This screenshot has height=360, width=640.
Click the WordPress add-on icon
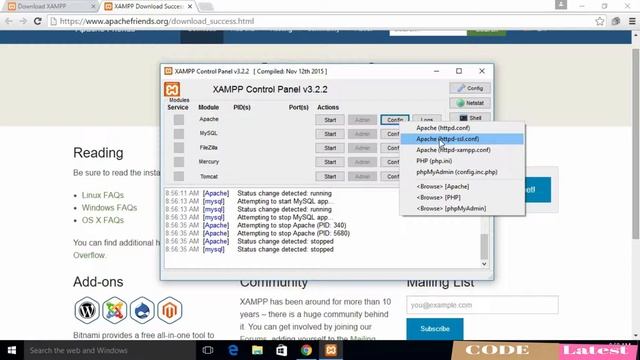tap(87, 310)
